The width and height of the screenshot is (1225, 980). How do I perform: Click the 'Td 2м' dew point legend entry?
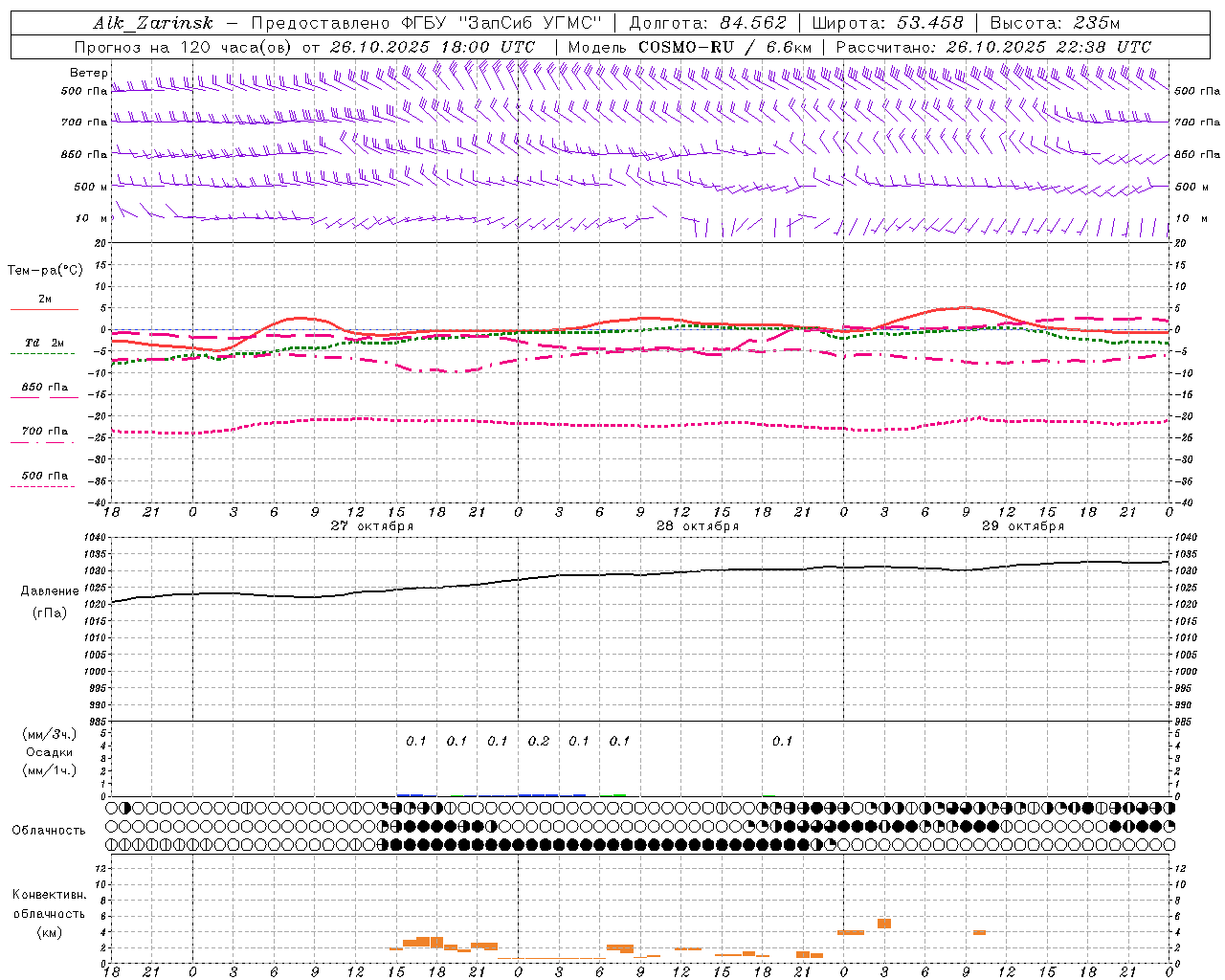click(44, 343)
